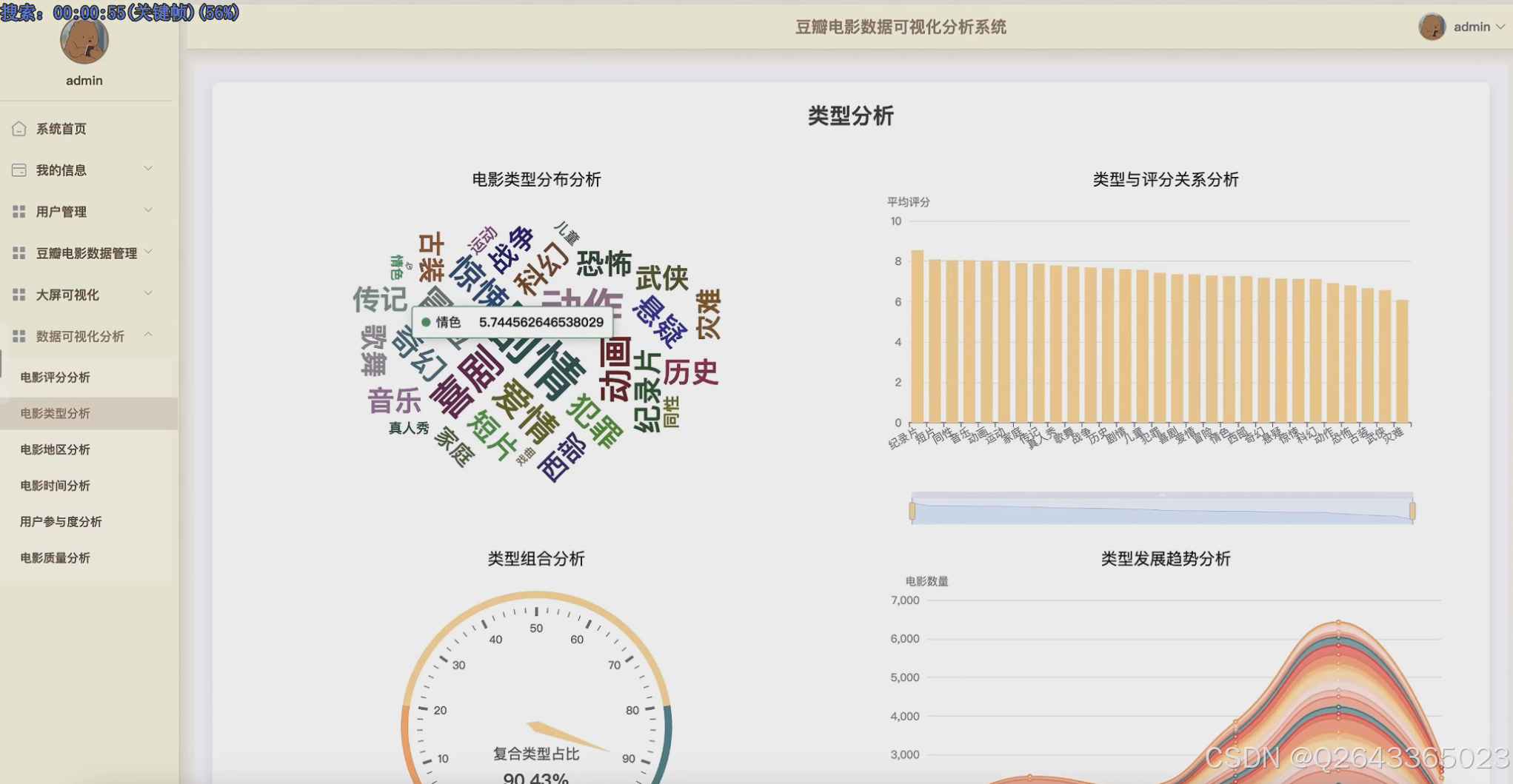Click the 电影类型分布分析 chart title
This screenshot has height=784, width=1513.
point(536,180)
